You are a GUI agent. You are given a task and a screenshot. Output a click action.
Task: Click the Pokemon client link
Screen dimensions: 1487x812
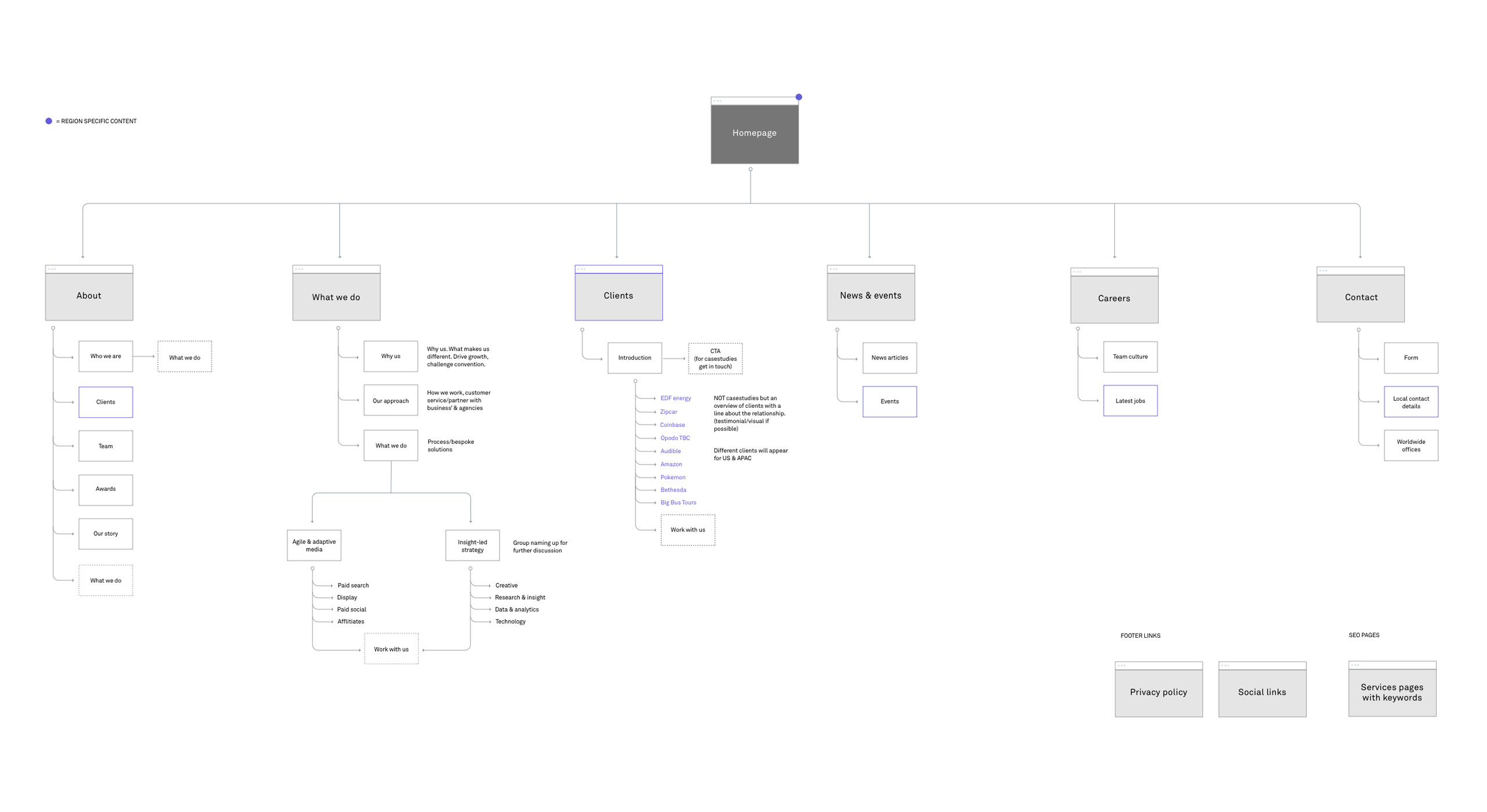pos(673,477)
